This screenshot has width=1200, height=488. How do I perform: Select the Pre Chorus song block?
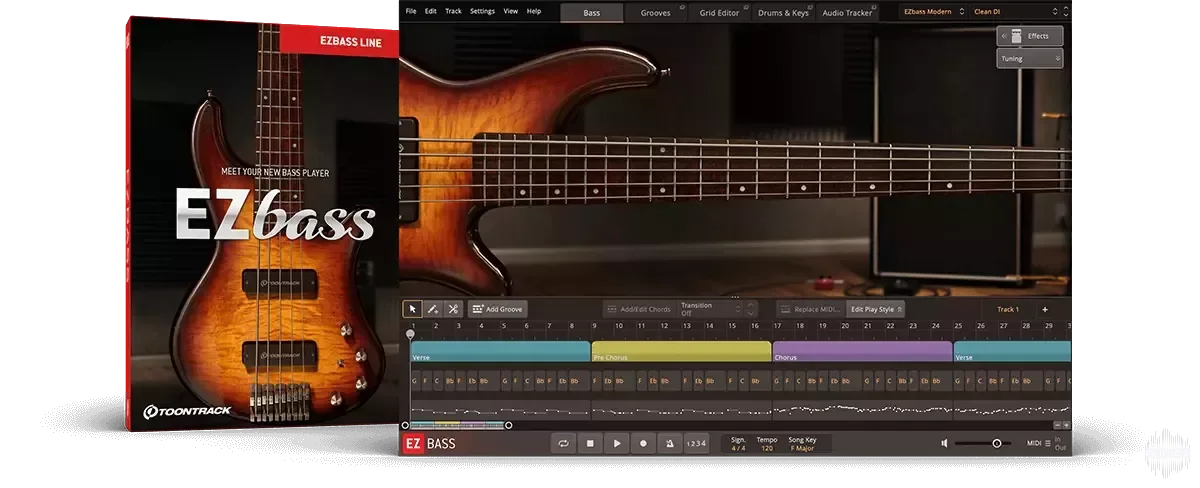pos(681,352)
